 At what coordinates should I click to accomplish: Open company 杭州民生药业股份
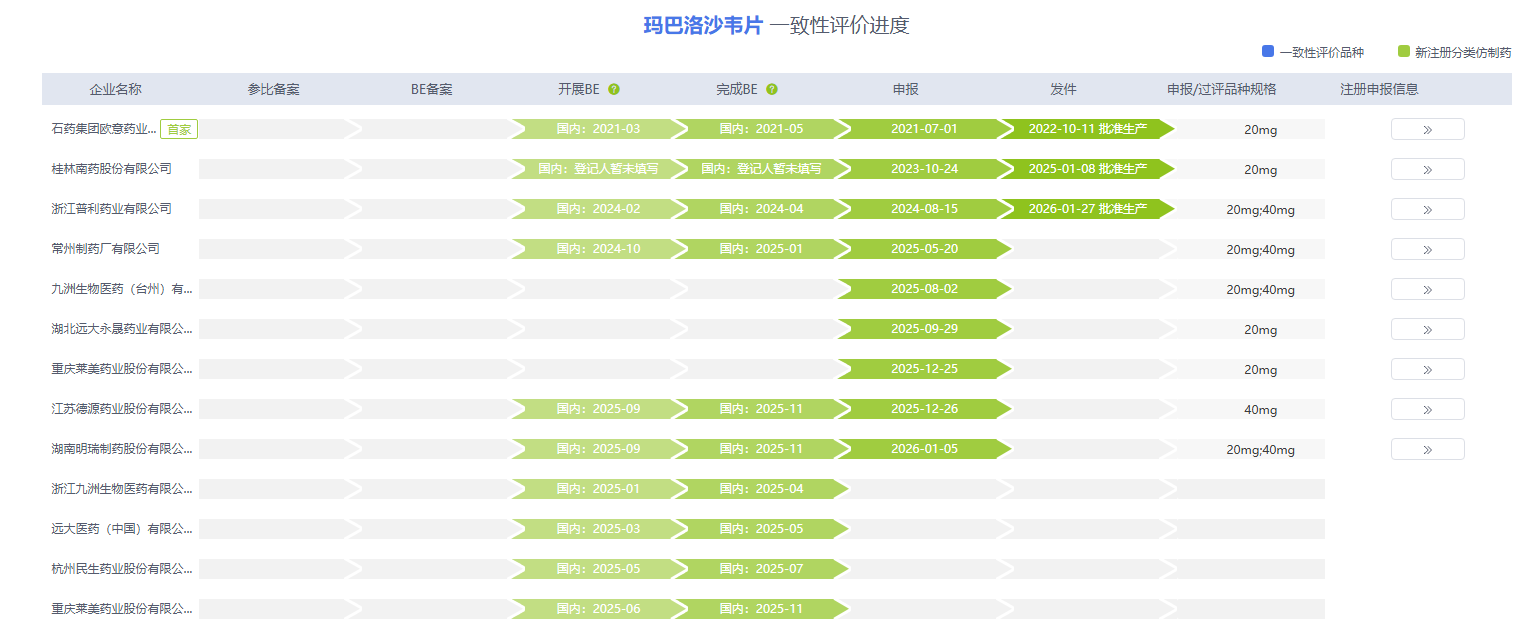(122, 569)
